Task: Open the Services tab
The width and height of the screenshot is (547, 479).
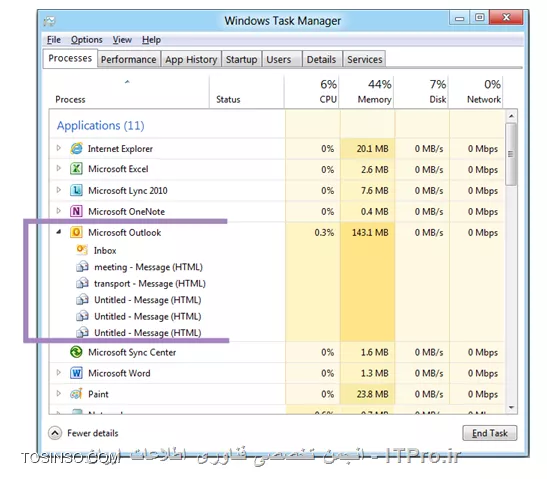Action: 365,59
